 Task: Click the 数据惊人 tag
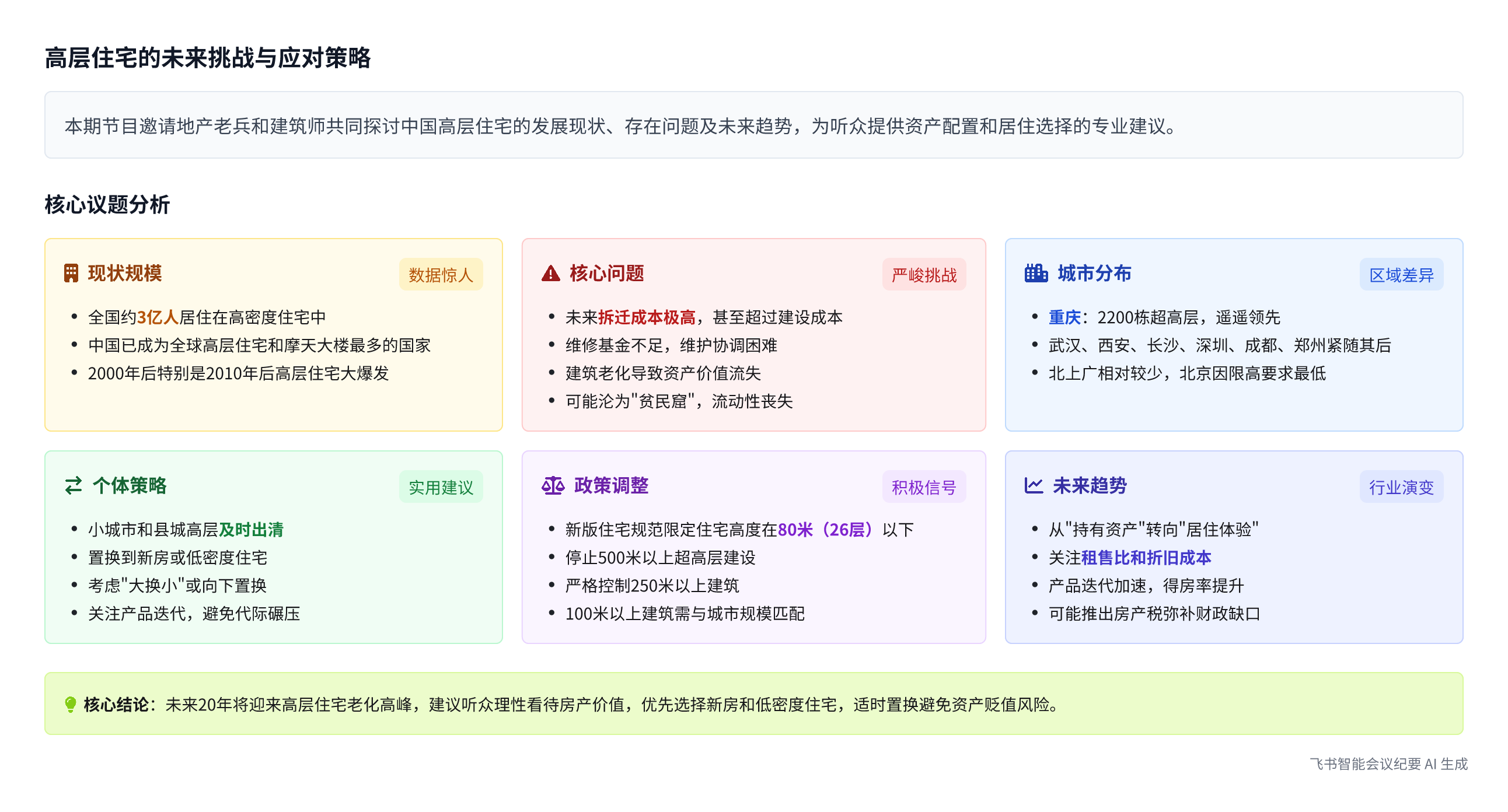pos(440,275)
